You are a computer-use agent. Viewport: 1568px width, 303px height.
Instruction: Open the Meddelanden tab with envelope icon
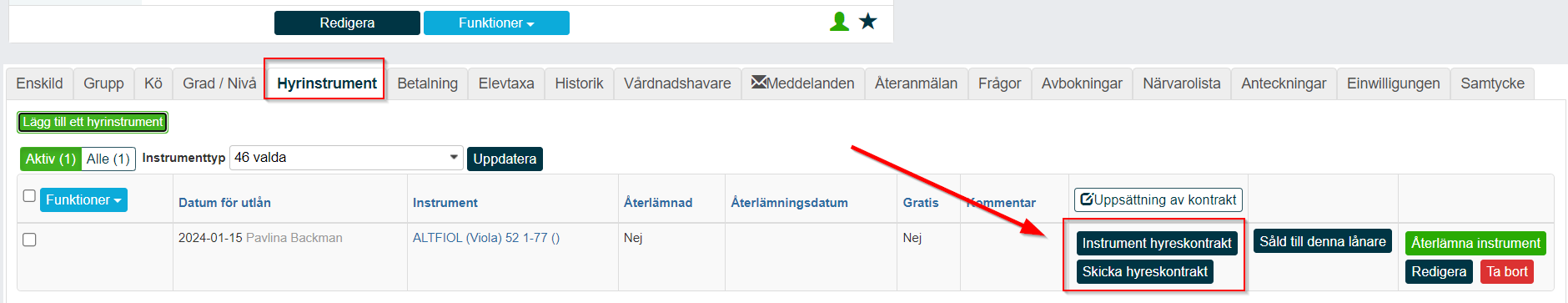coord(802,83)
